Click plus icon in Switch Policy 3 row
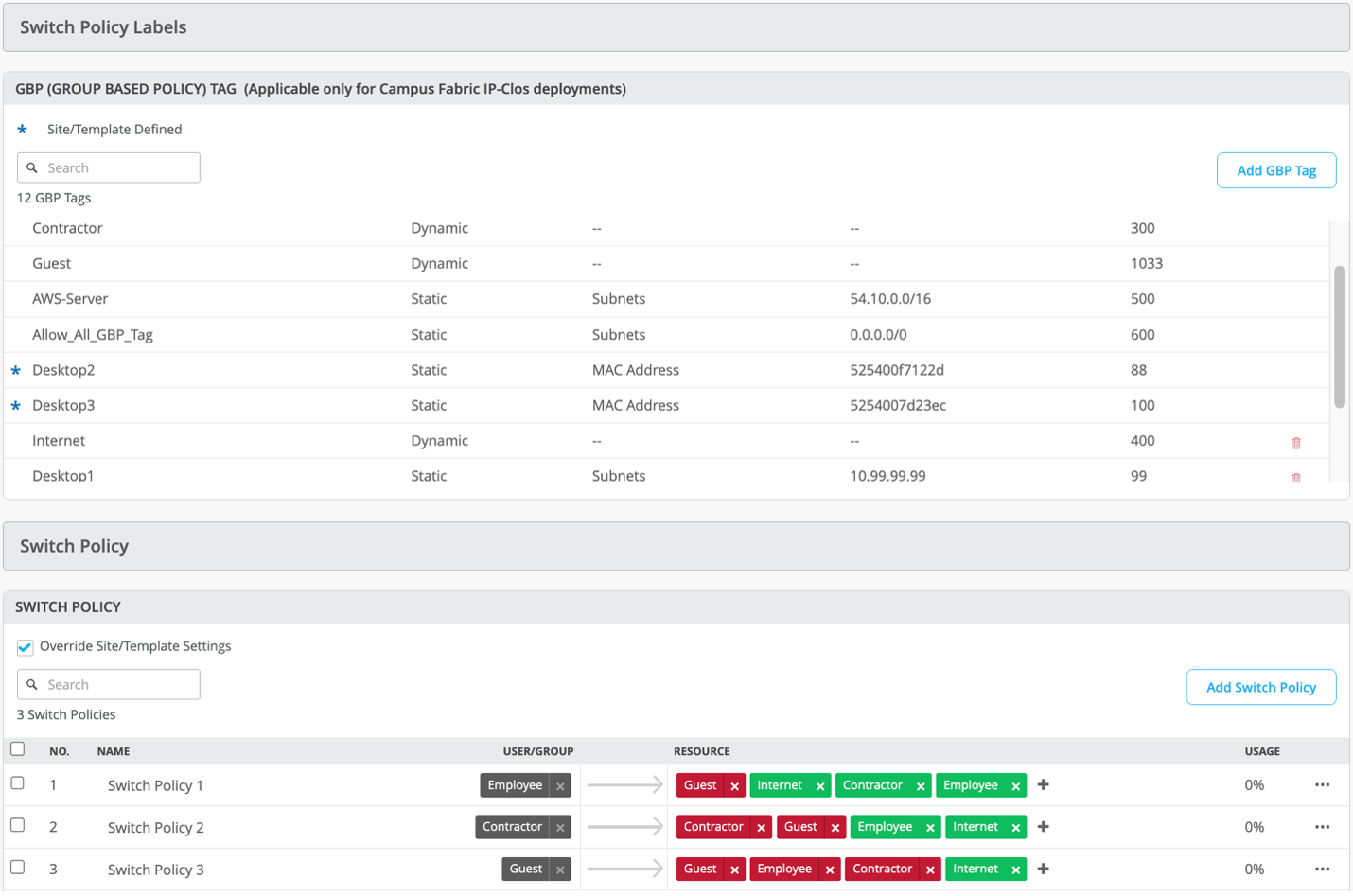Screen dimensions: 1353x896 [x=1043, y=869]
